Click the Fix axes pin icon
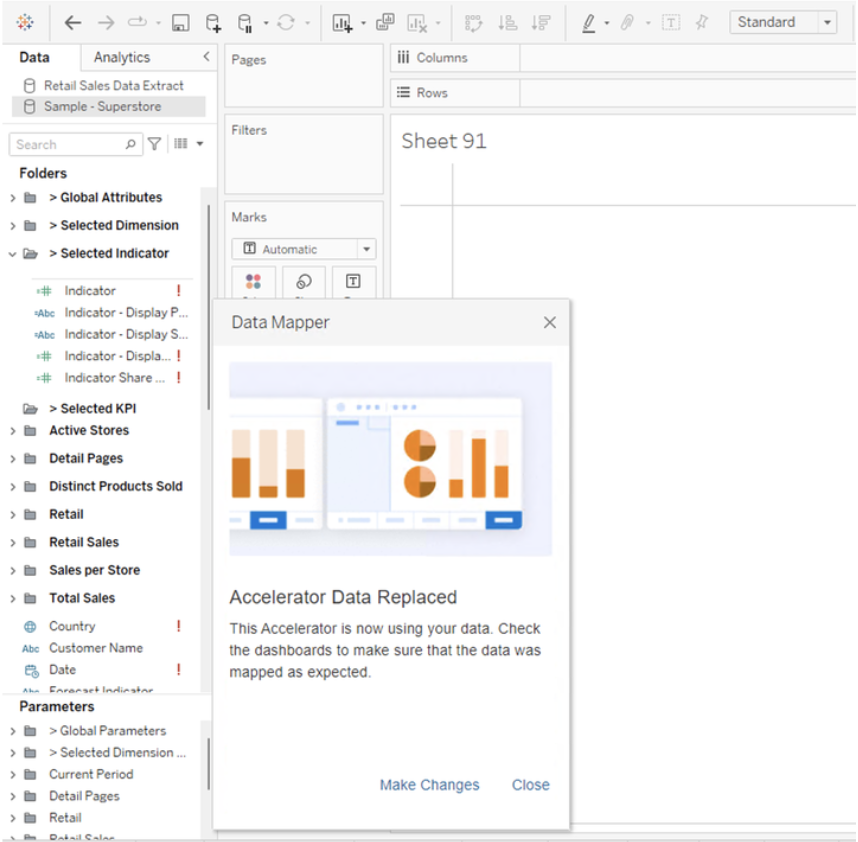 (x=702, y=22)
